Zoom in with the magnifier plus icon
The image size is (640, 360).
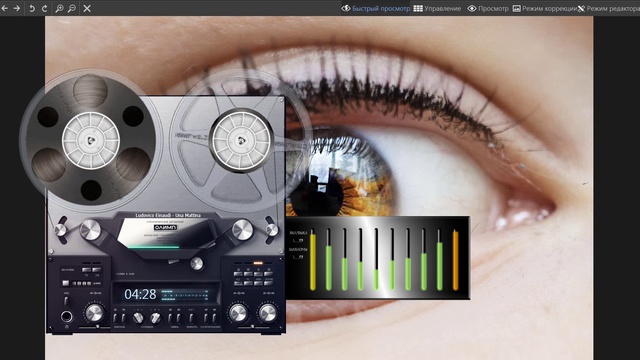[x=59, y=8]
